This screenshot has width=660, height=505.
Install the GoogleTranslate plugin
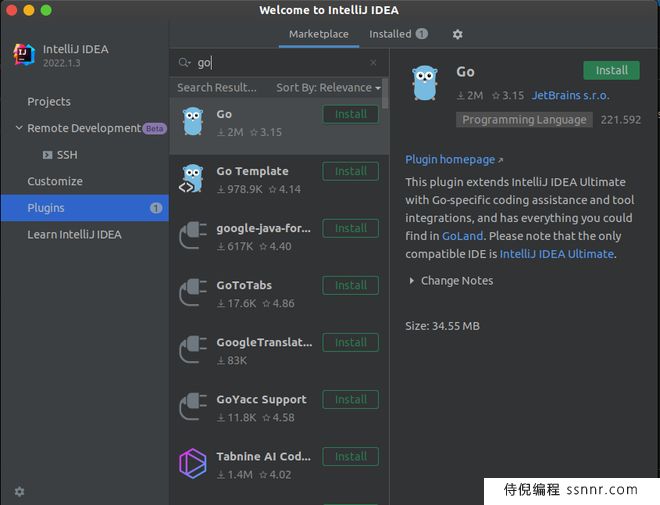click(351, 343)
